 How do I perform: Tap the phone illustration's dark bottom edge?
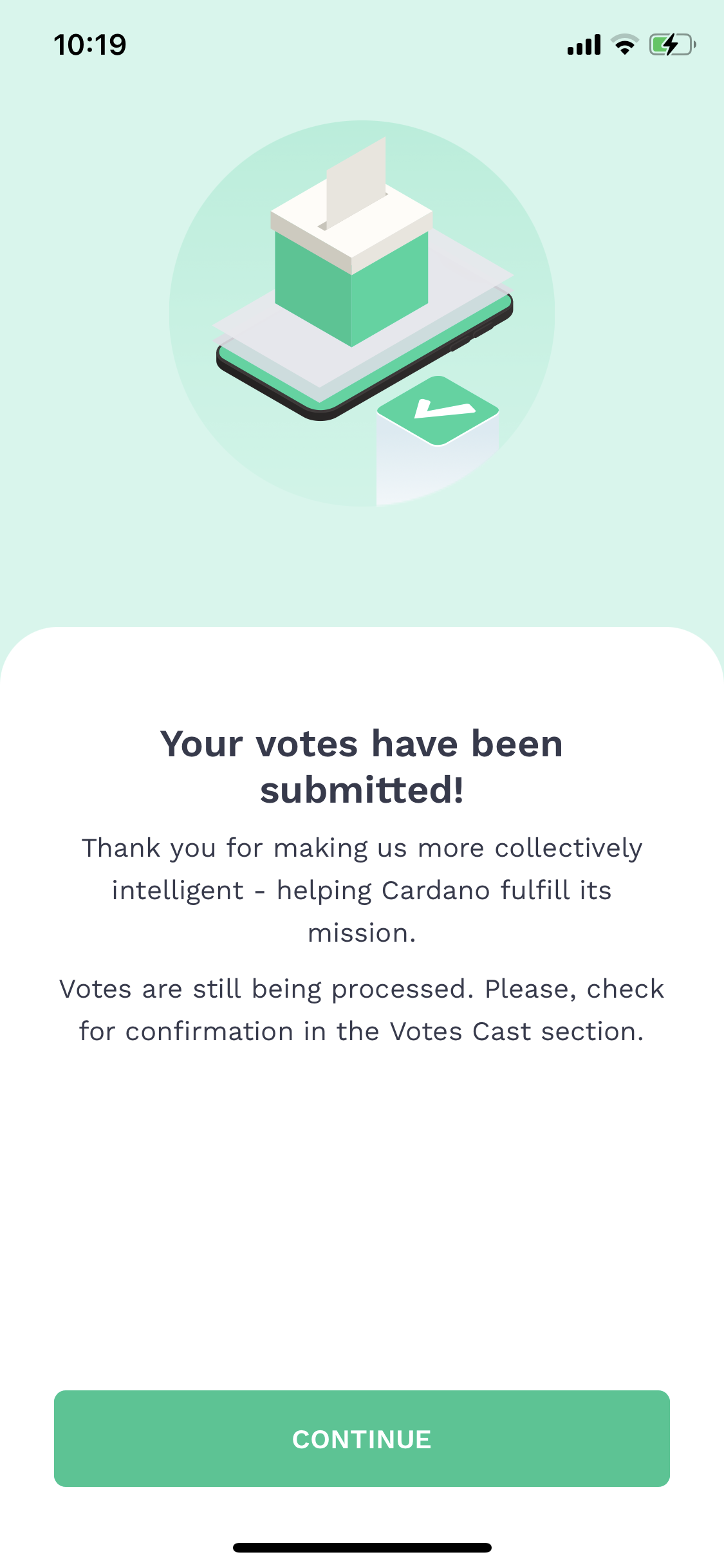click(270, 386)
